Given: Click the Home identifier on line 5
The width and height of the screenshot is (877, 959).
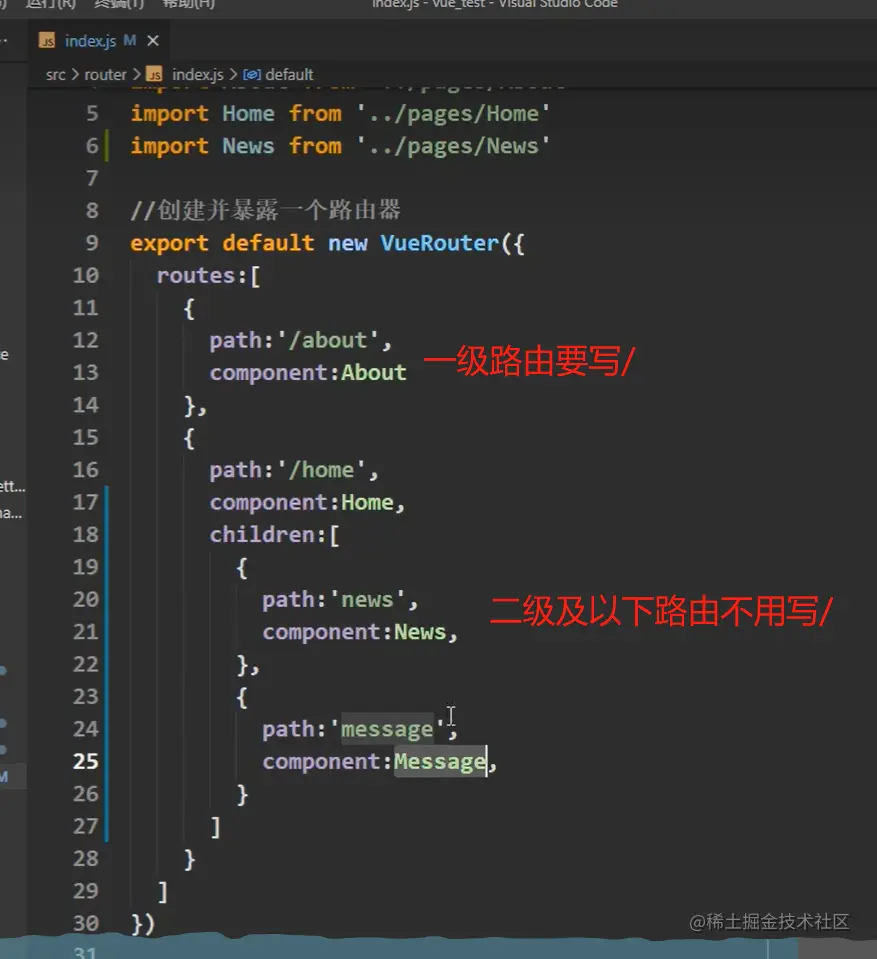Looking at the screenshot, I should pos(248,114).
